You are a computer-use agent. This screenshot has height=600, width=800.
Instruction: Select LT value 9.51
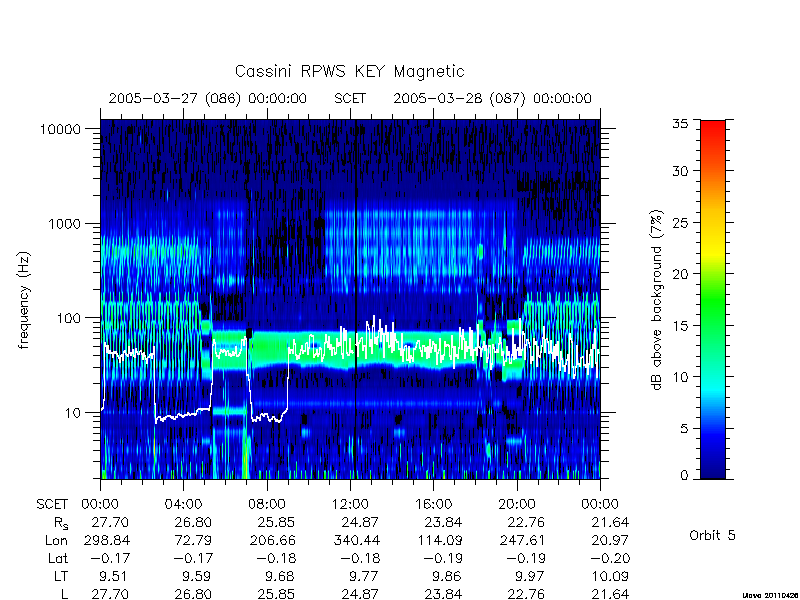tap(114, 577)
